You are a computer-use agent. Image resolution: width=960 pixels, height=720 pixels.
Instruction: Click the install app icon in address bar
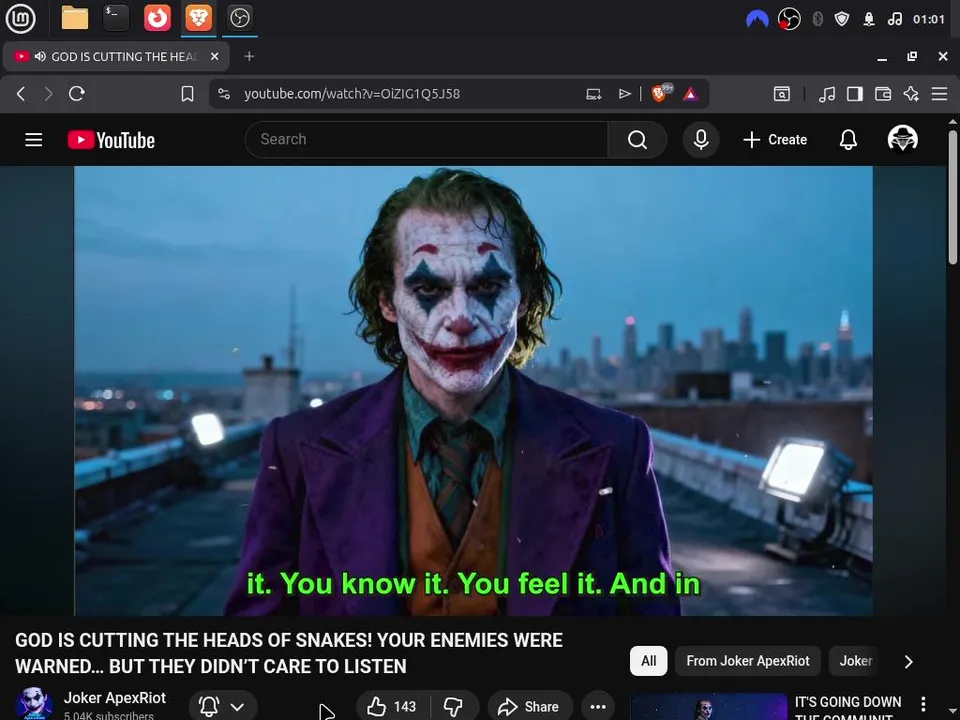tap(593, 94)
